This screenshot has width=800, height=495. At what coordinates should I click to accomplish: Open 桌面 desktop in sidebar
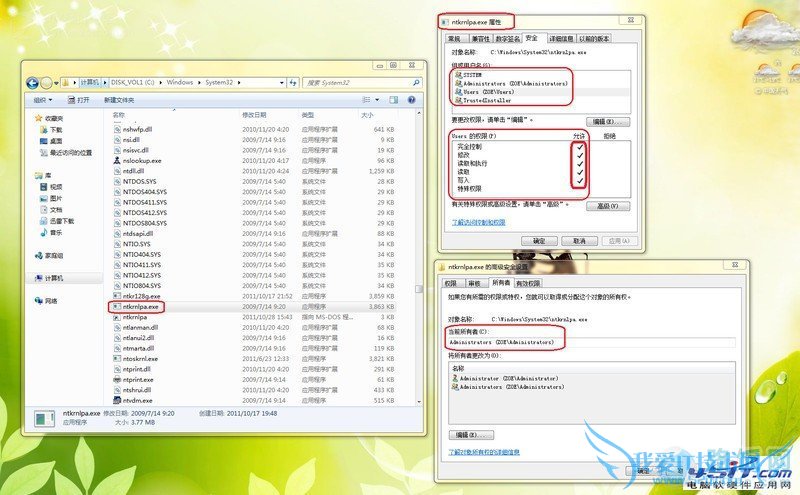pos(51,141)
